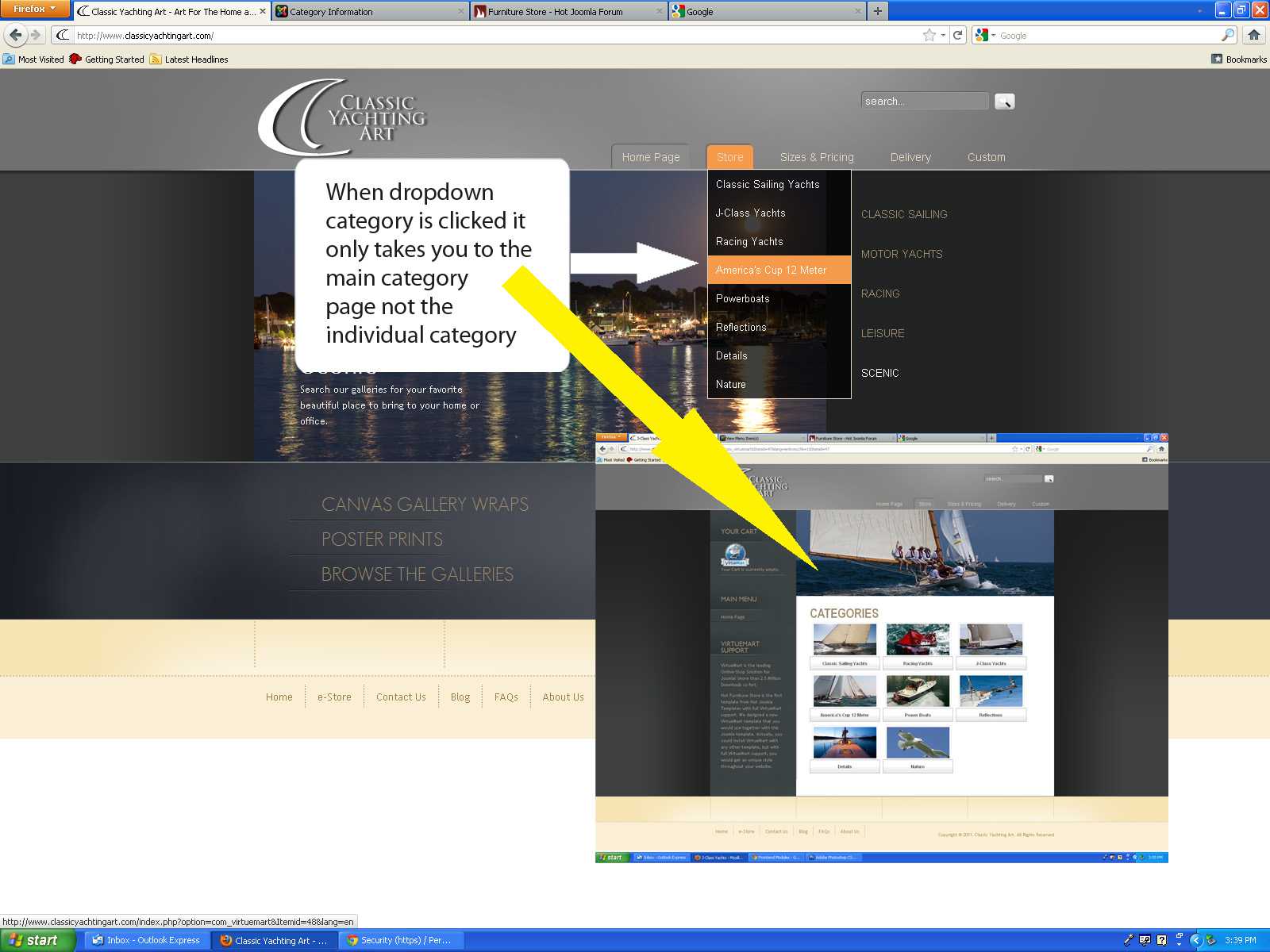1270x952 pixels.
Task: Click the site search magnifier button
Action: pyautogui.click(x=1004, y=102)
